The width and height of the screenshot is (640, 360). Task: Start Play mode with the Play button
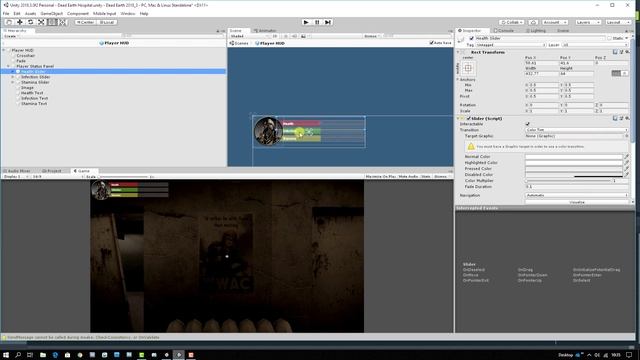pyautogui.click(x=306, y=22)
